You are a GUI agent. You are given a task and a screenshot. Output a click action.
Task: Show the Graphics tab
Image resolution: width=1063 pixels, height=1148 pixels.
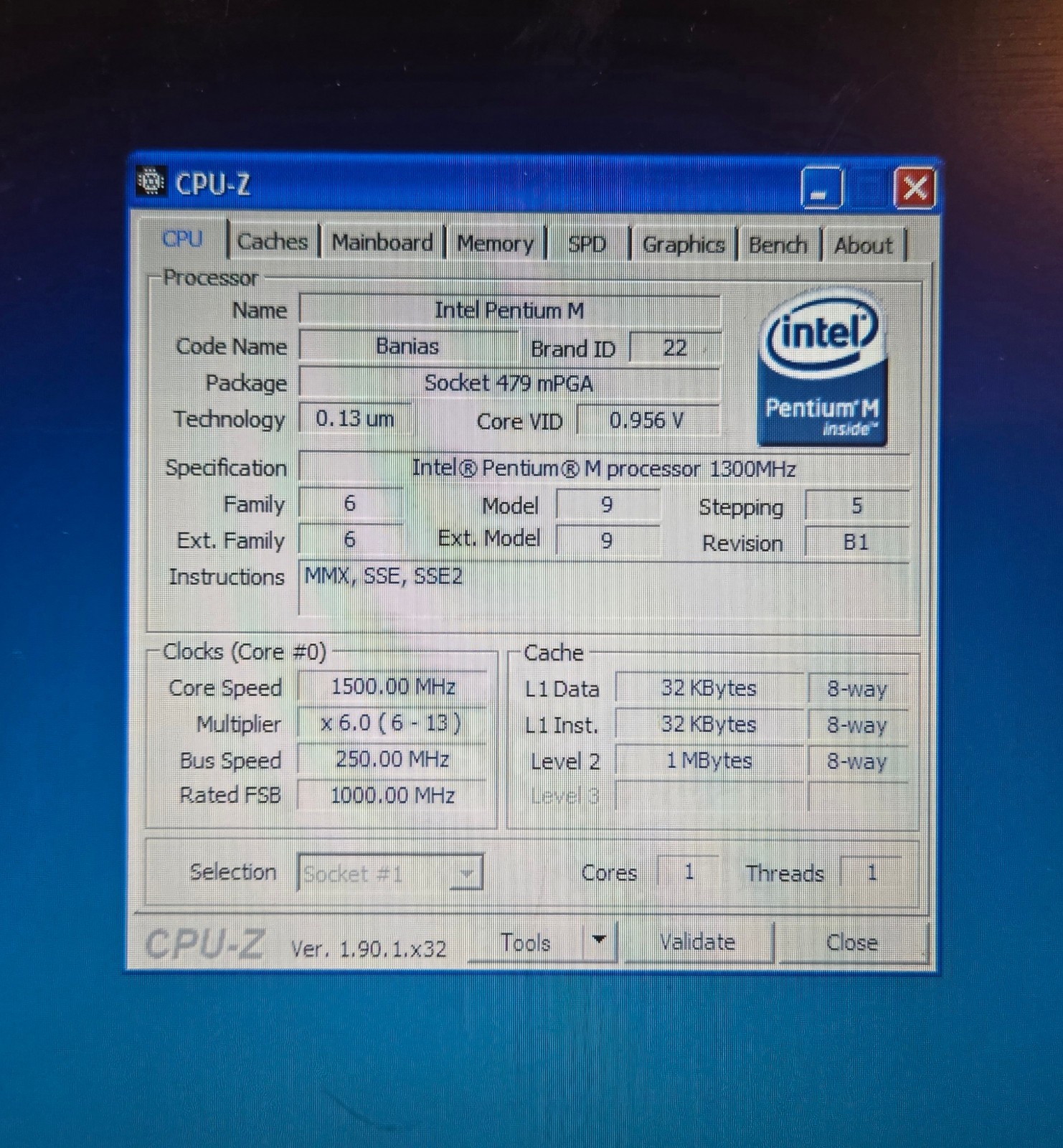(x=683, y=245)
